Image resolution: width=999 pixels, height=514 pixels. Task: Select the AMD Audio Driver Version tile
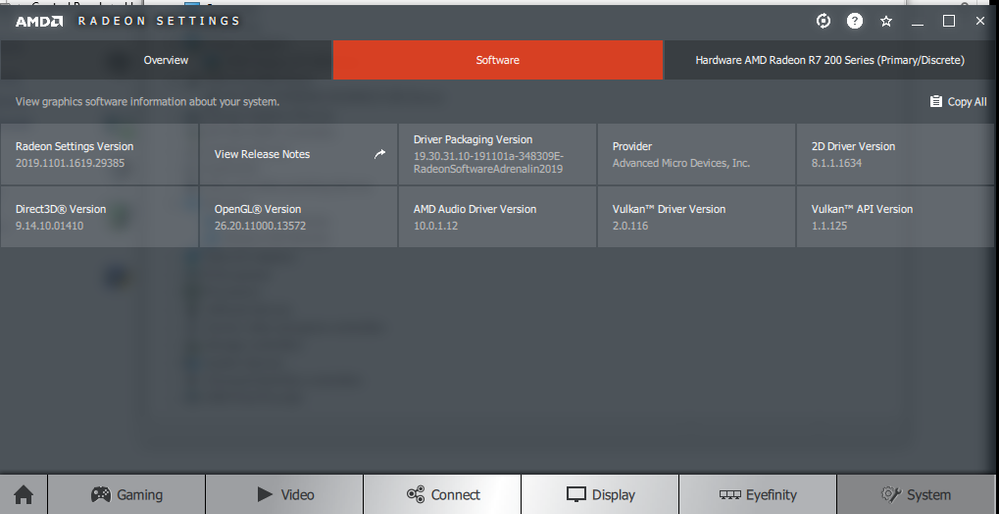pos(497,217)
